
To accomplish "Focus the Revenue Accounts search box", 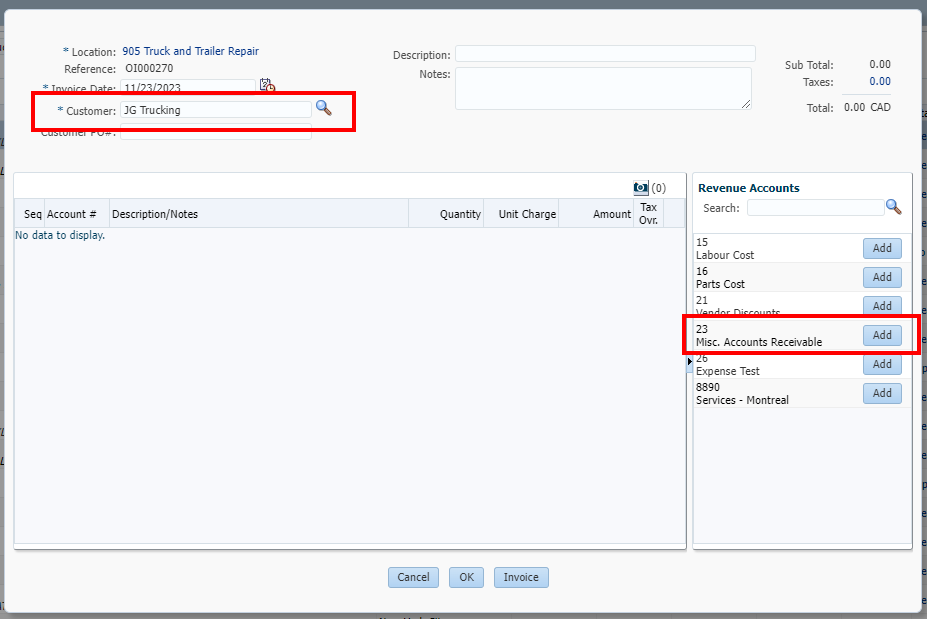I will click(815, 208).
